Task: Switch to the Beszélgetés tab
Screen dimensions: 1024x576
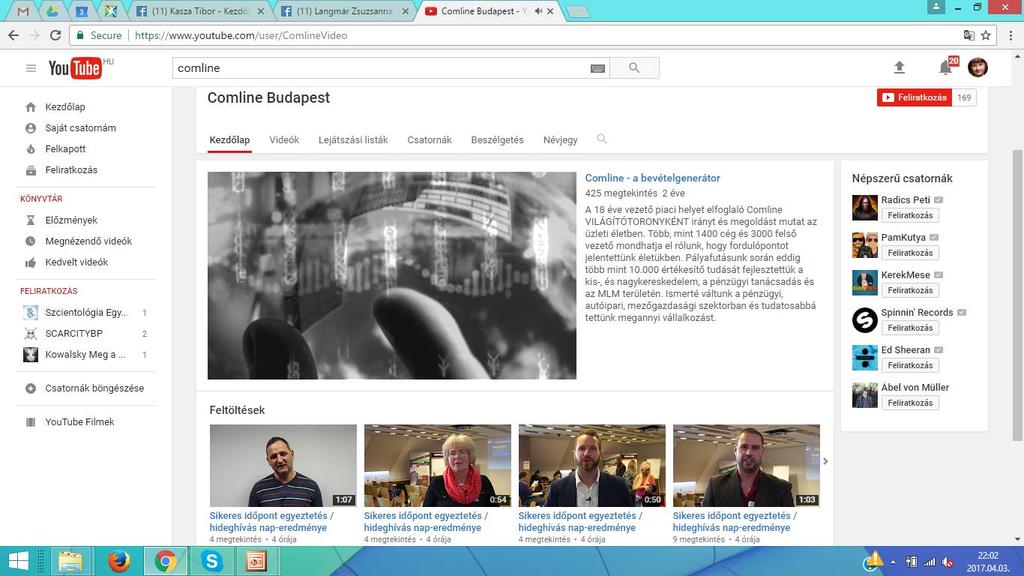Action: 497,140
